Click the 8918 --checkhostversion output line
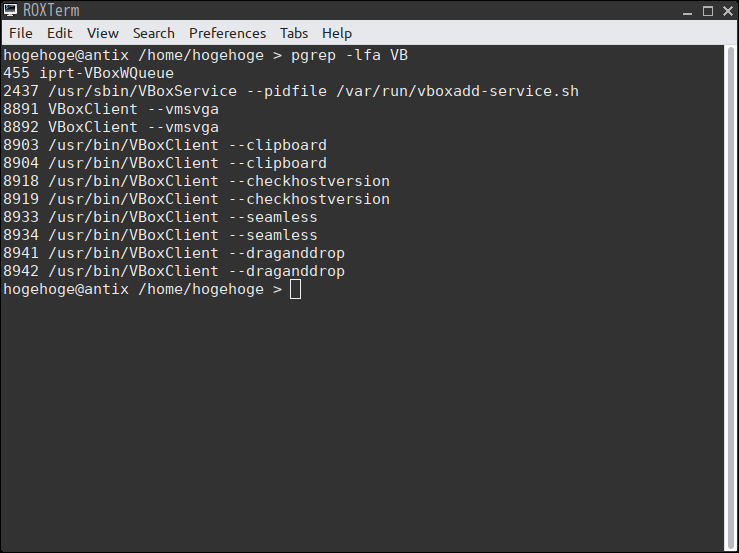The width and height of the screenshot is (739, 553). (x=197, y=181)
